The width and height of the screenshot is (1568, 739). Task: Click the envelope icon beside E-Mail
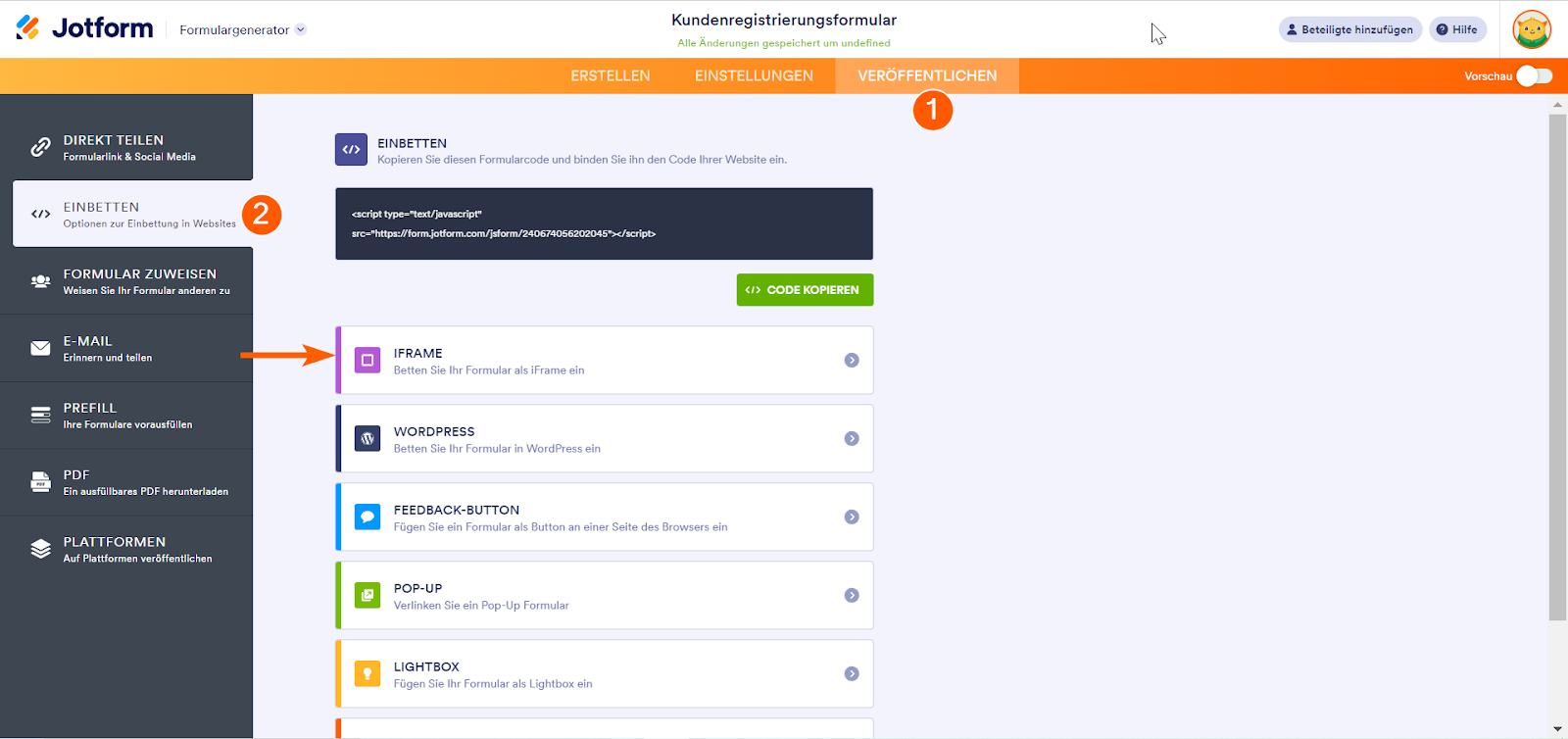(40, 348)
